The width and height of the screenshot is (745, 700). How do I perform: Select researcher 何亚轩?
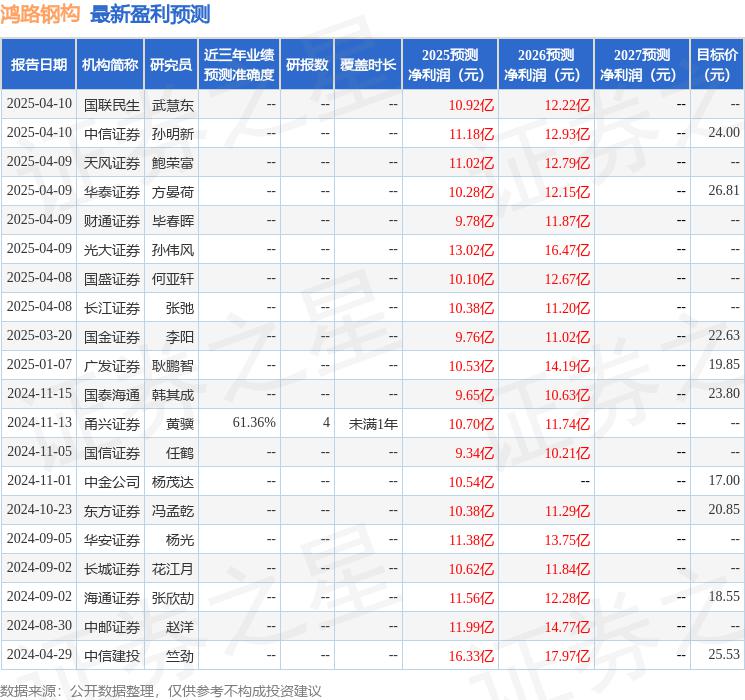tap(173, 279)
